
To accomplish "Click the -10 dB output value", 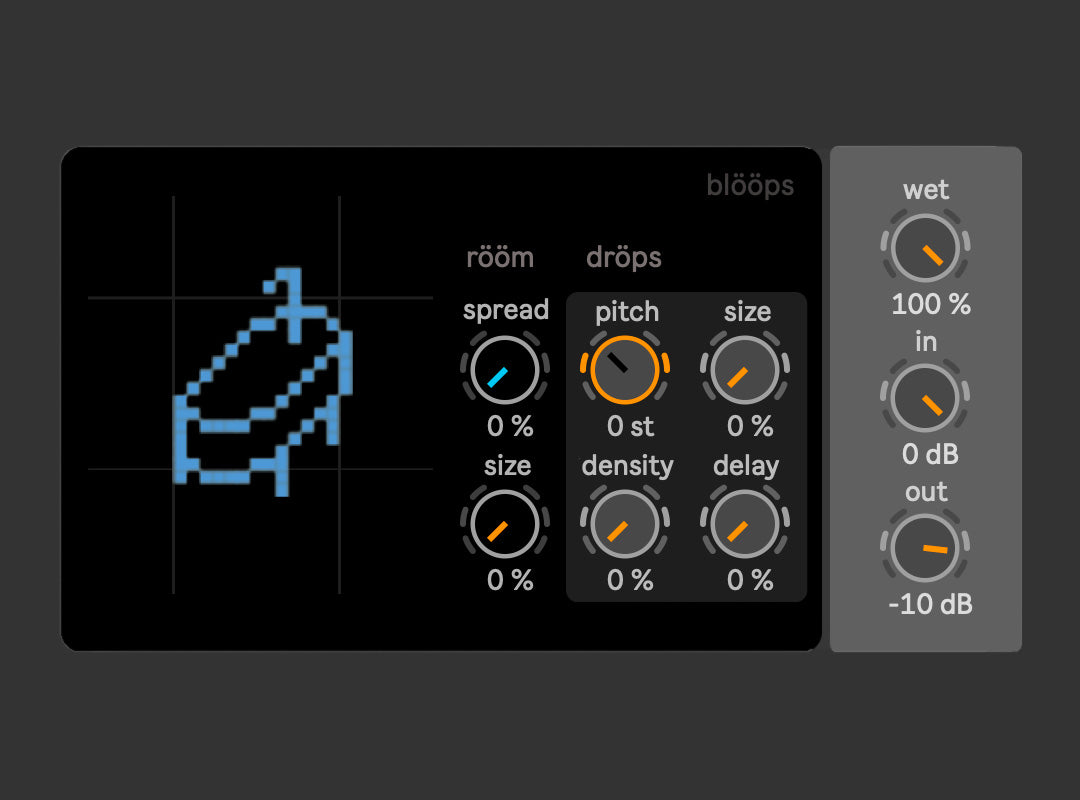I will click(931, 604).
